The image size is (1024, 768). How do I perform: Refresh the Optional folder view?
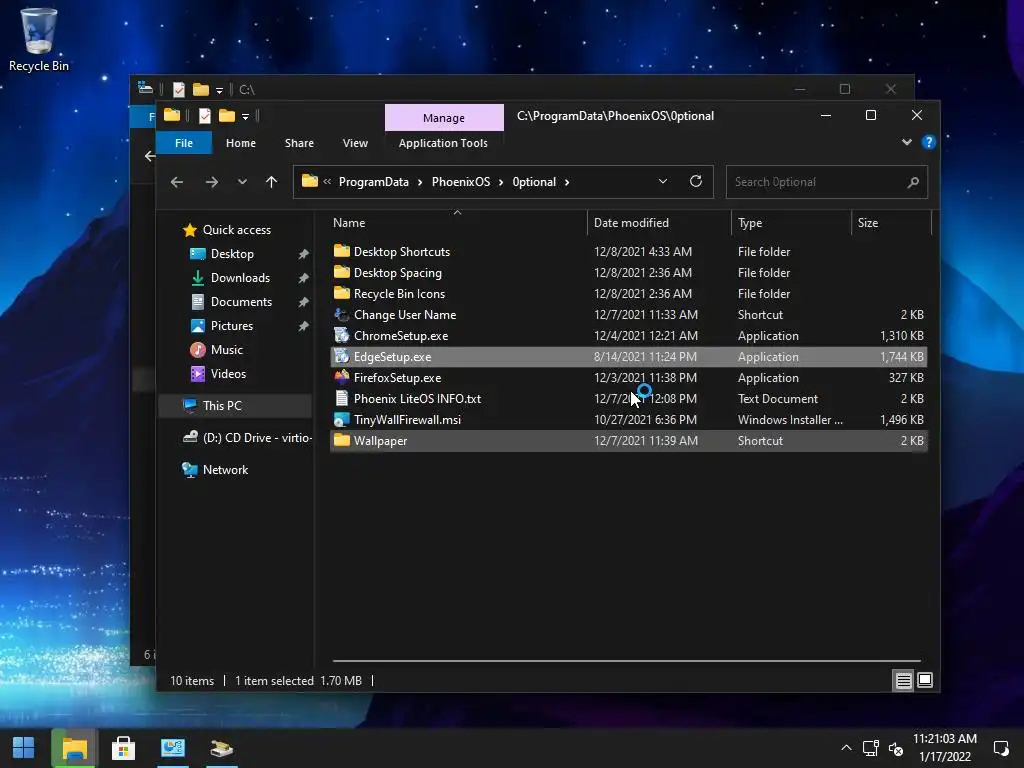pos(696,182)
